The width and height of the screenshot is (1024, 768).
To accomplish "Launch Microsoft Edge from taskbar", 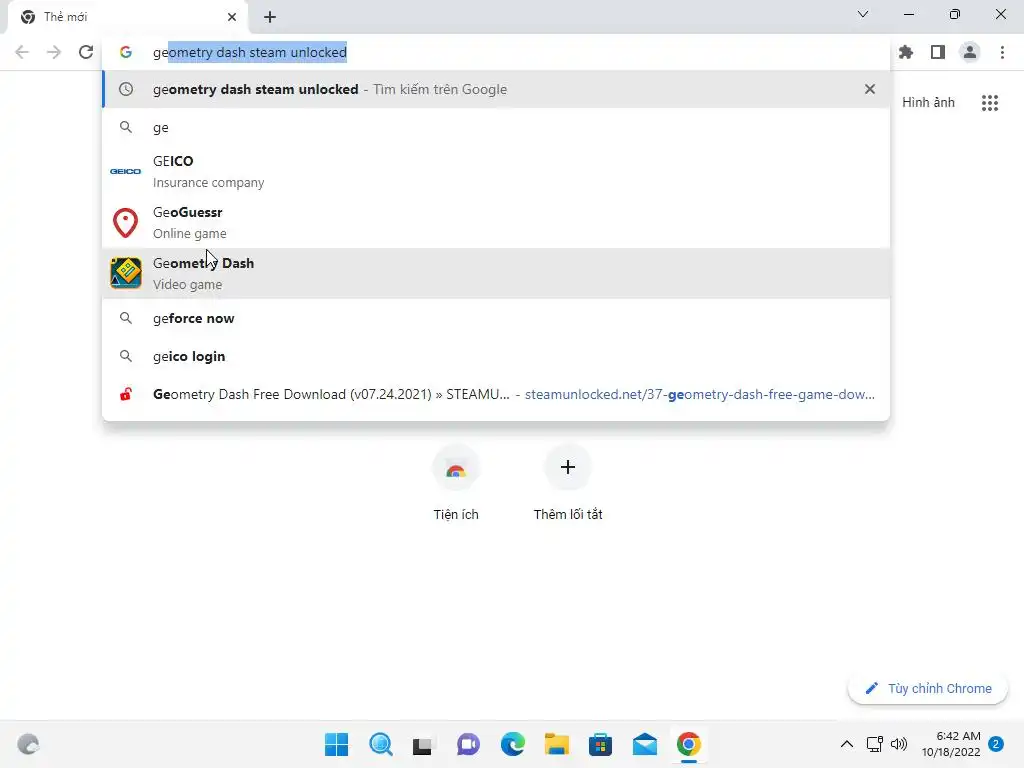I will (513, 744).
